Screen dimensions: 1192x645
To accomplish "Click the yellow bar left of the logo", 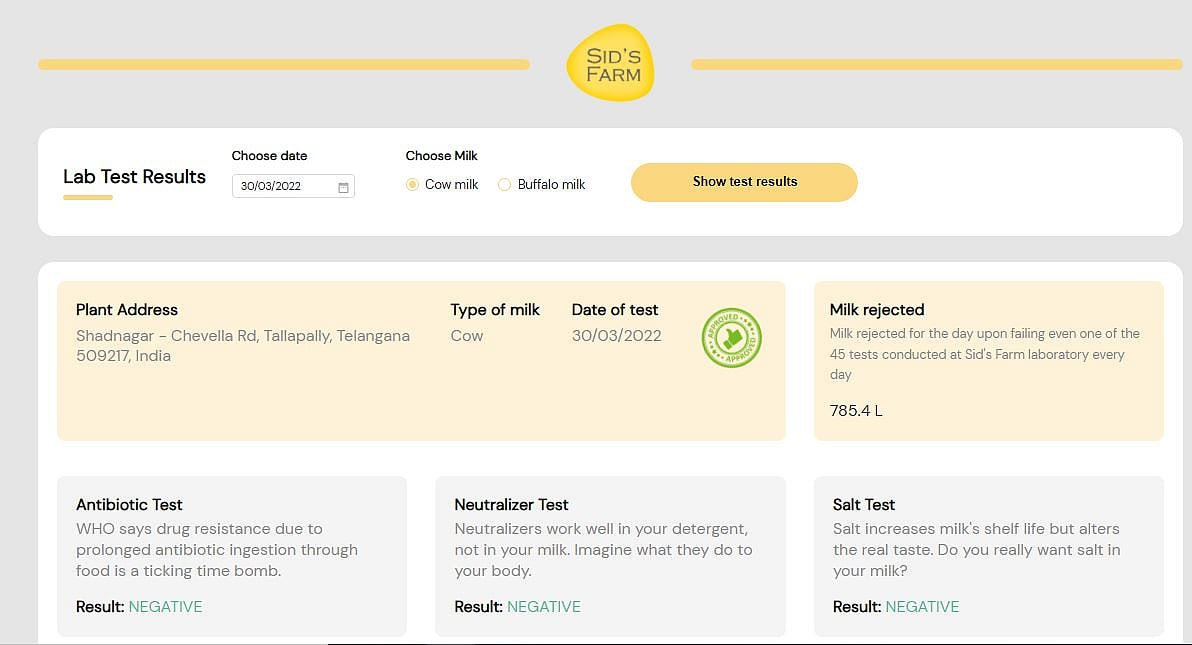I will point(283,65).
